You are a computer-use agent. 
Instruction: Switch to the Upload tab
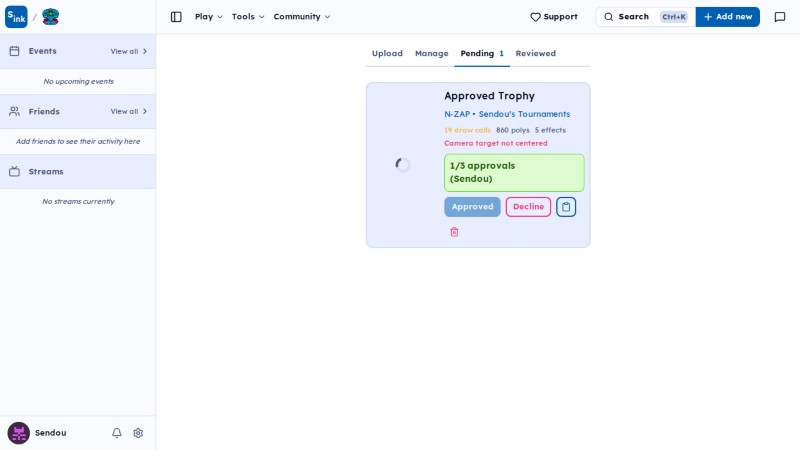[x=387, y=54]
